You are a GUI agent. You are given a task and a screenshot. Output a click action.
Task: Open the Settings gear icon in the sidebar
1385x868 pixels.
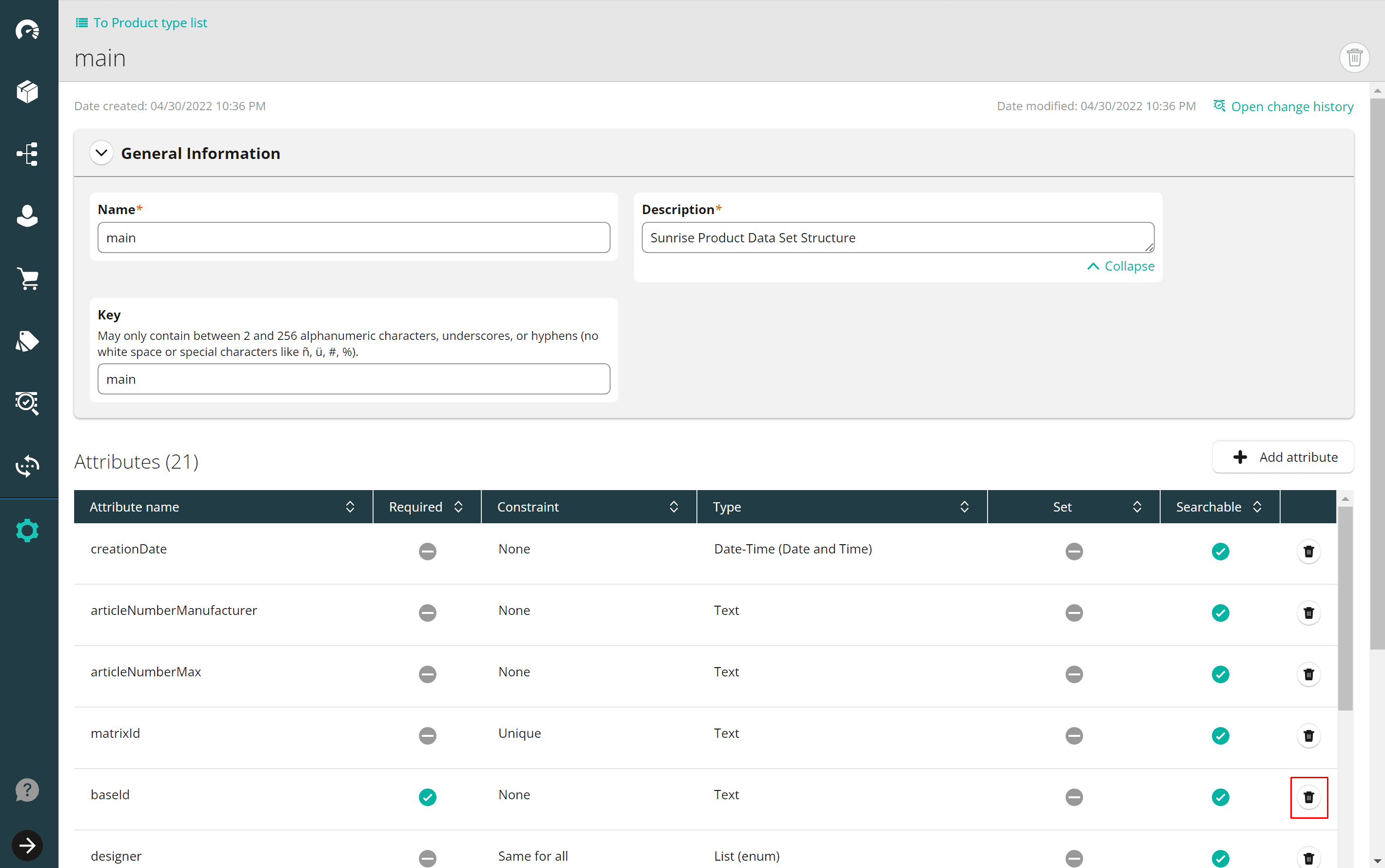coord(27,531)
